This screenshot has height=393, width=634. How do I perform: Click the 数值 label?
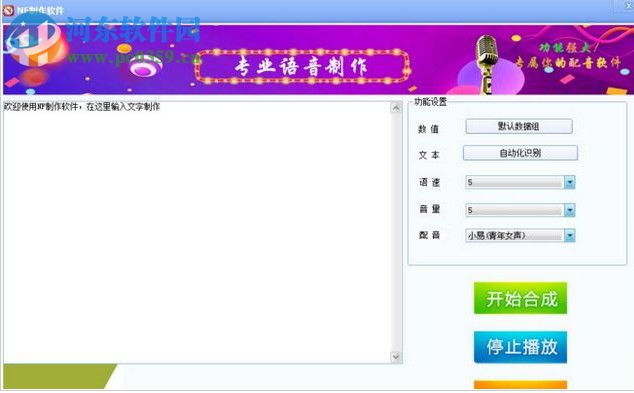[429, 129]
